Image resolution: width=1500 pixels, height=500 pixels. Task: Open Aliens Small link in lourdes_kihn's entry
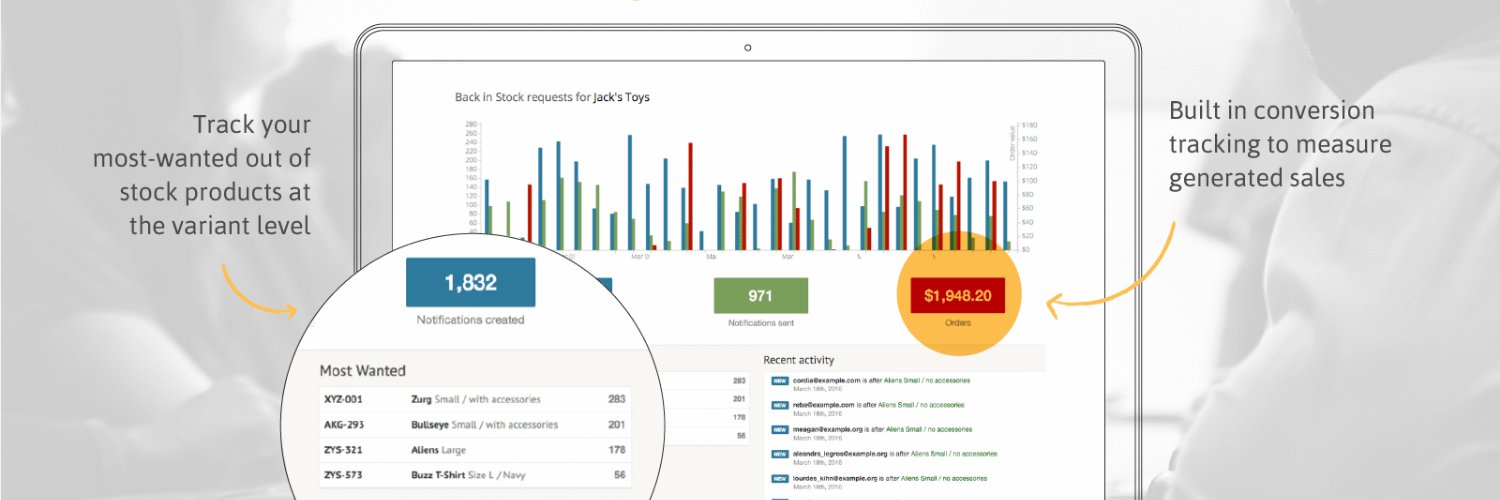tap(945, 477)
